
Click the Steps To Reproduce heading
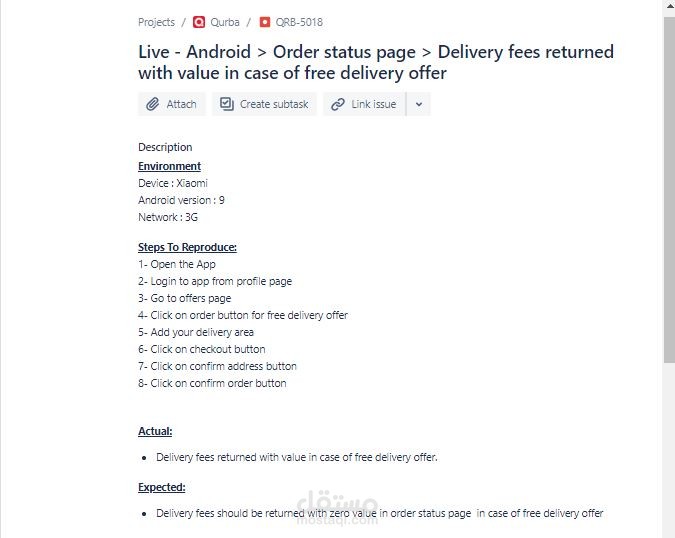point(187,247)
